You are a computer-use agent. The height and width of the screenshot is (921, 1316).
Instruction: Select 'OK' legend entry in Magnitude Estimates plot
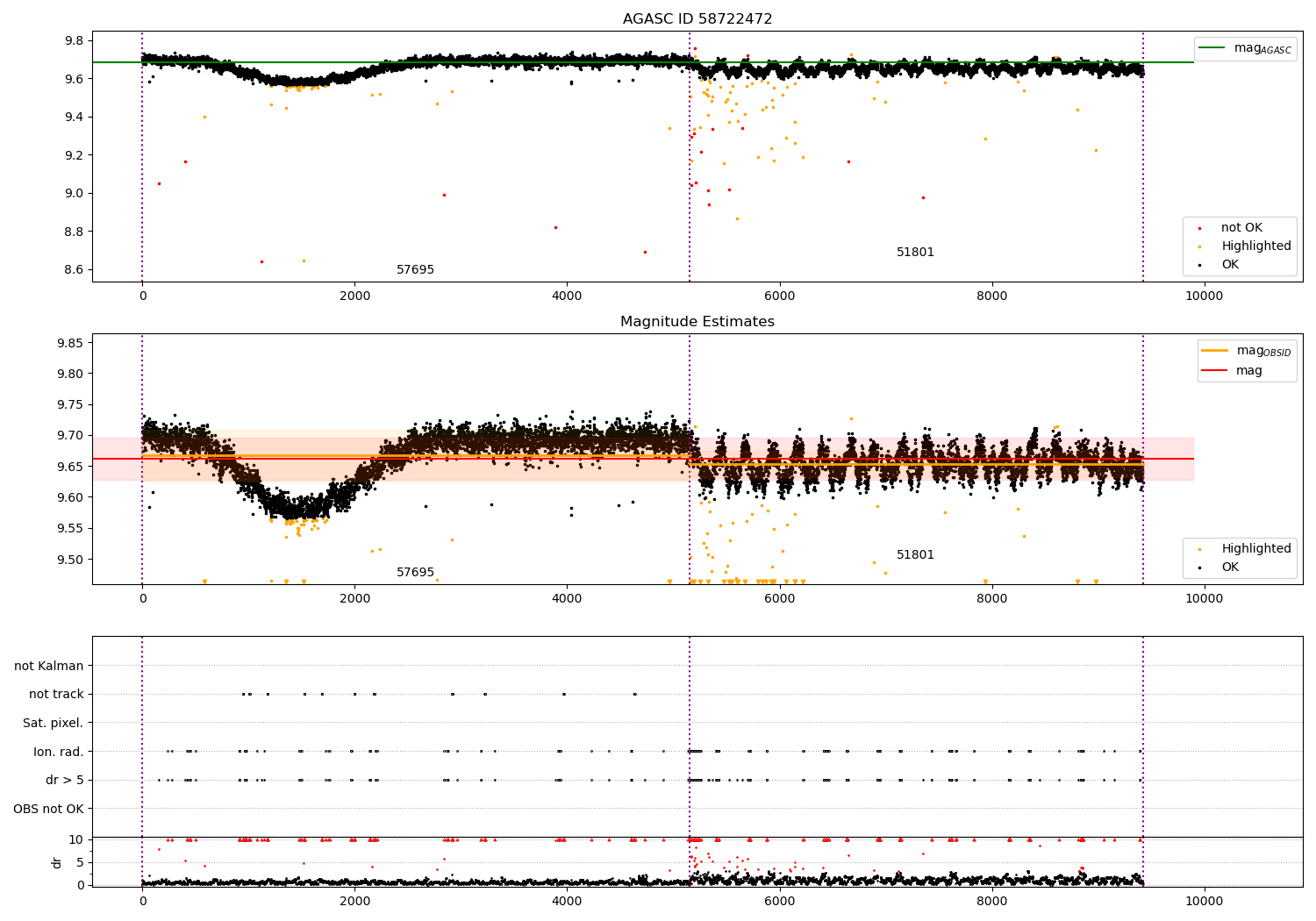point(1220,568)
